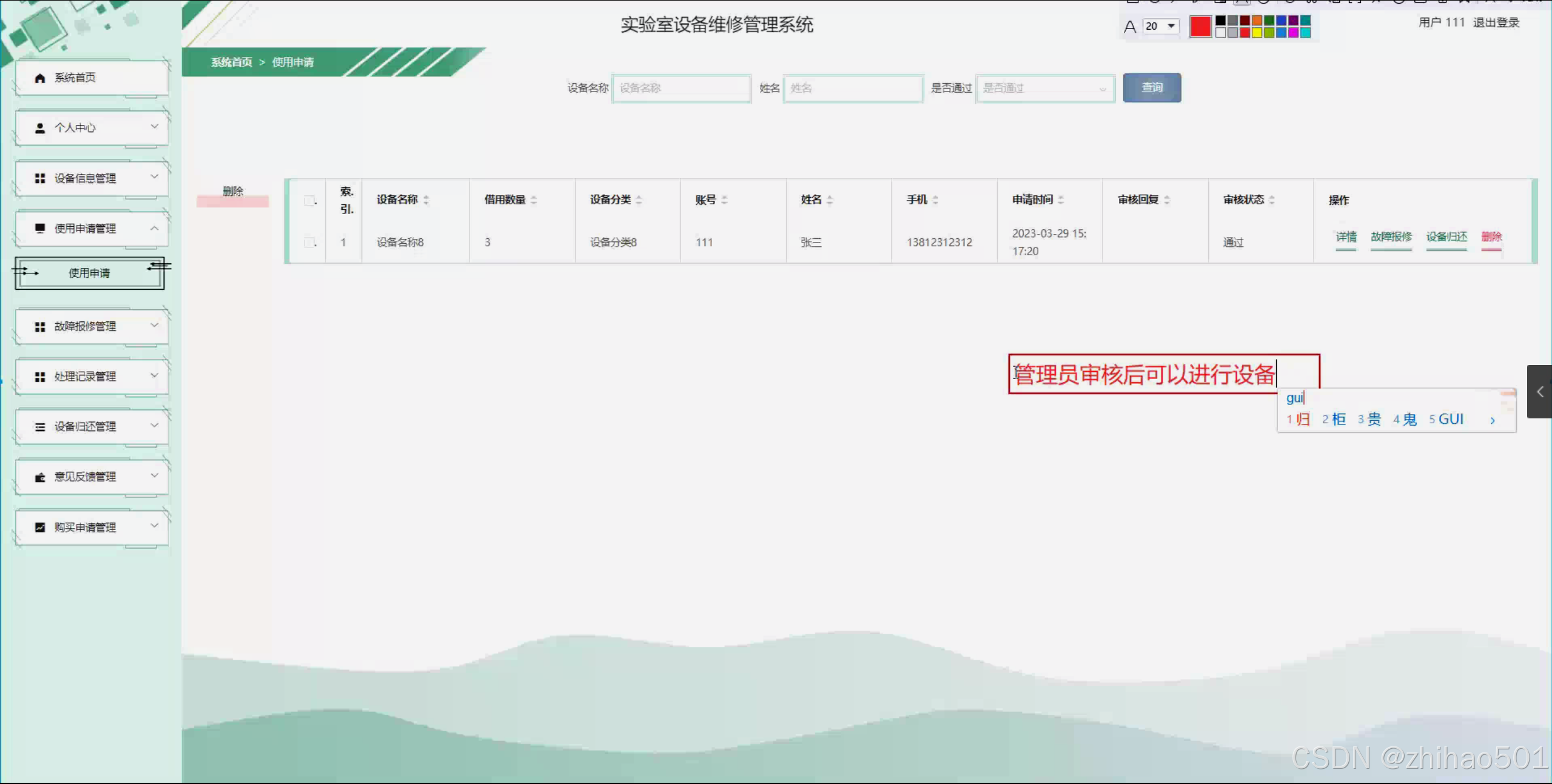Click the person icon for 个人中心
The height and width of the screenshot is (784, 1552).
pos(40,128)
